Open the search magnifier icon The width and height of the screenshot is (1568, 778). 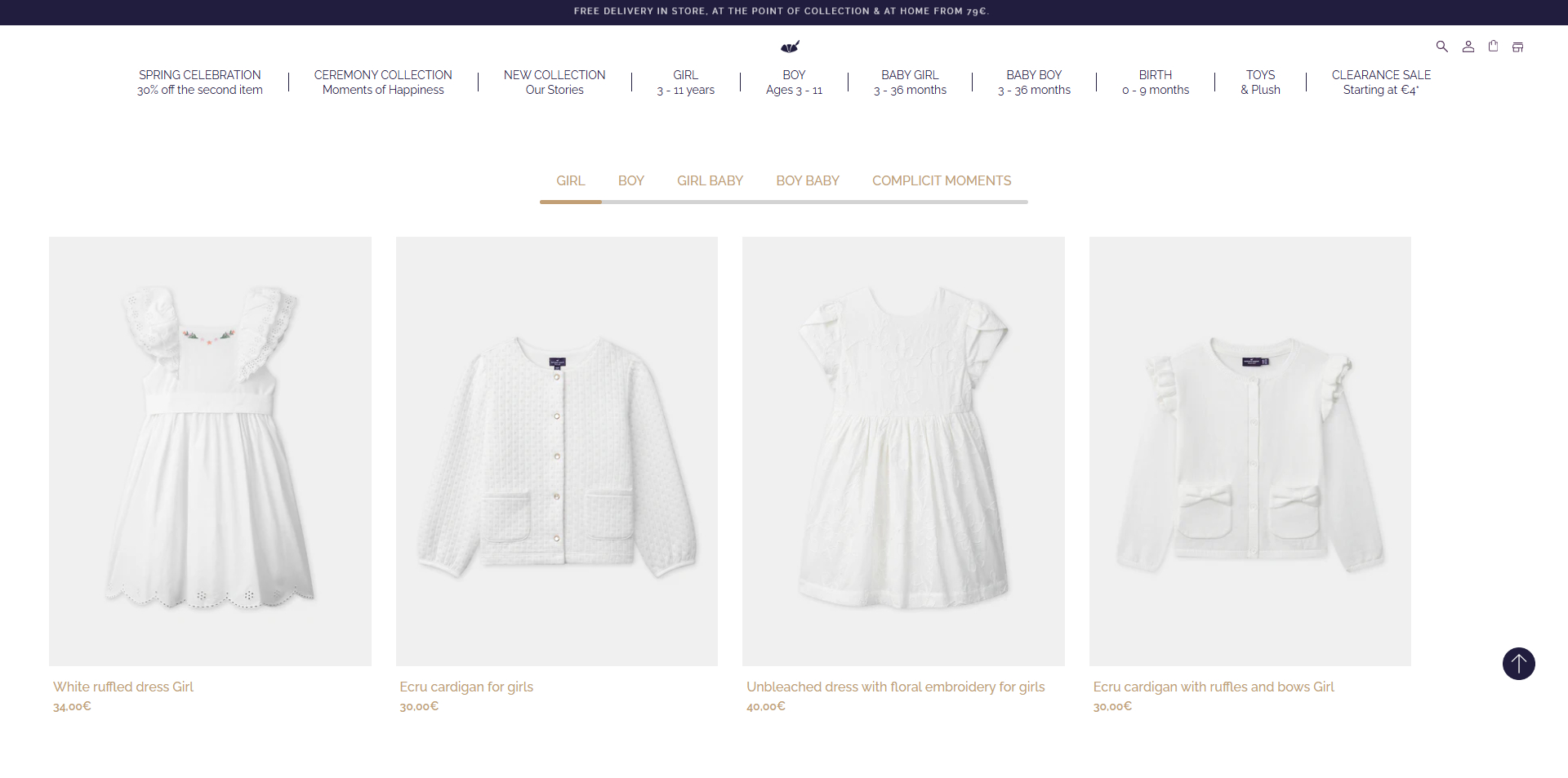tap(1441, 47)
